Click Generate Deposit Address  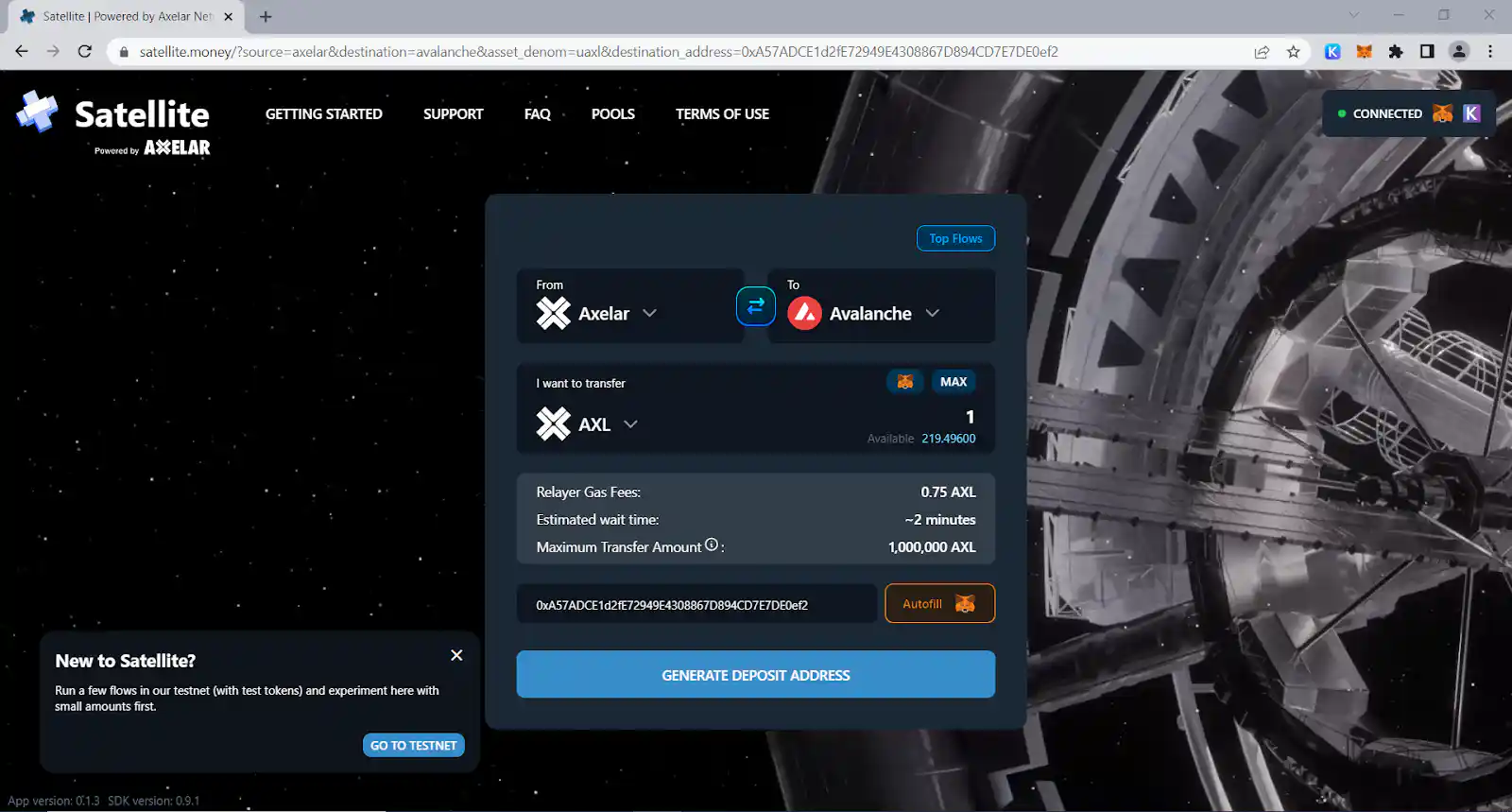(x=756, y=674)
